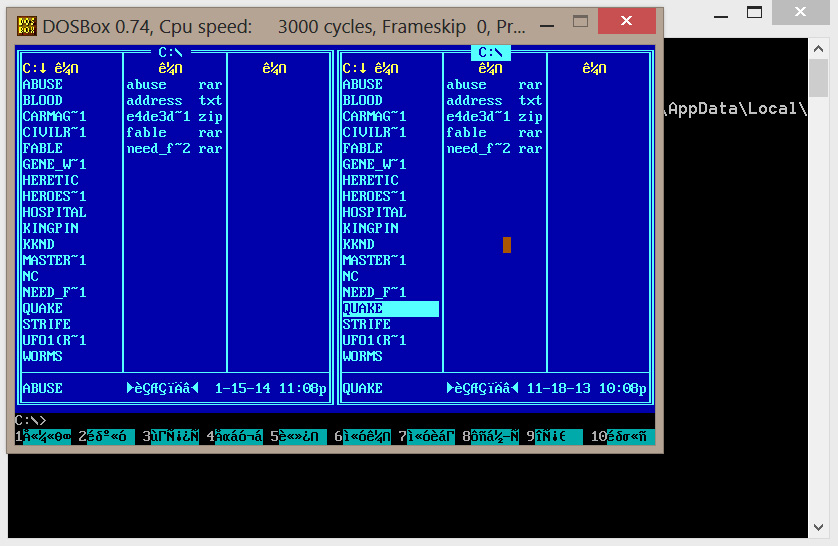Select HERETIC folder in left panel
Viewport: 838px width, 546px height.
tap(51, 181)
